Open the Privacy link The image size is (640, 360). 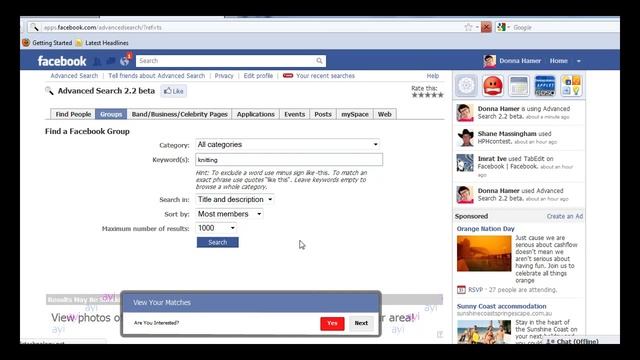pyautogui.click(x=224, y=76)
